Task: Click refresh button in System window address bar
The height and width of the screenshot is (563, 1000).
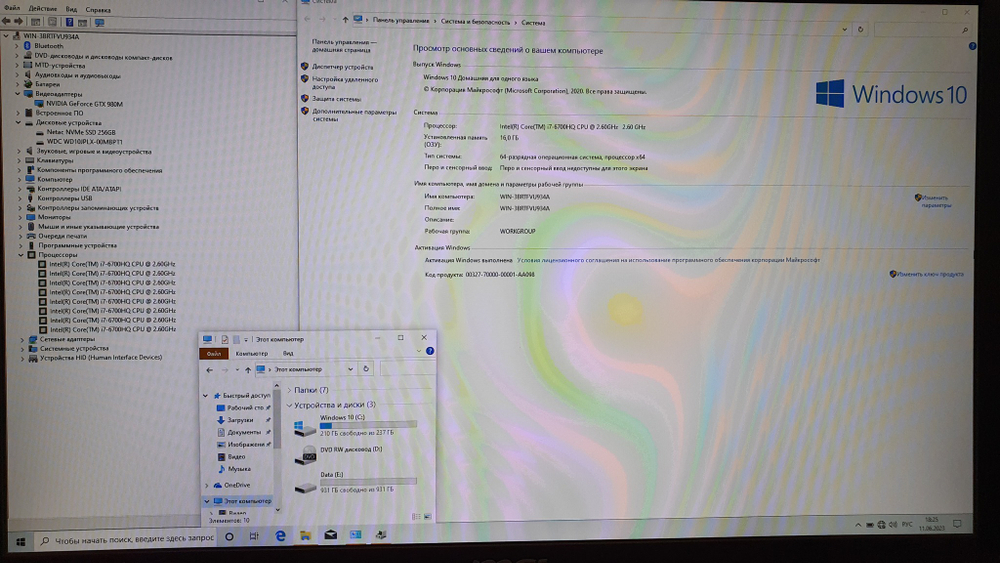Action: click(860, 29)
